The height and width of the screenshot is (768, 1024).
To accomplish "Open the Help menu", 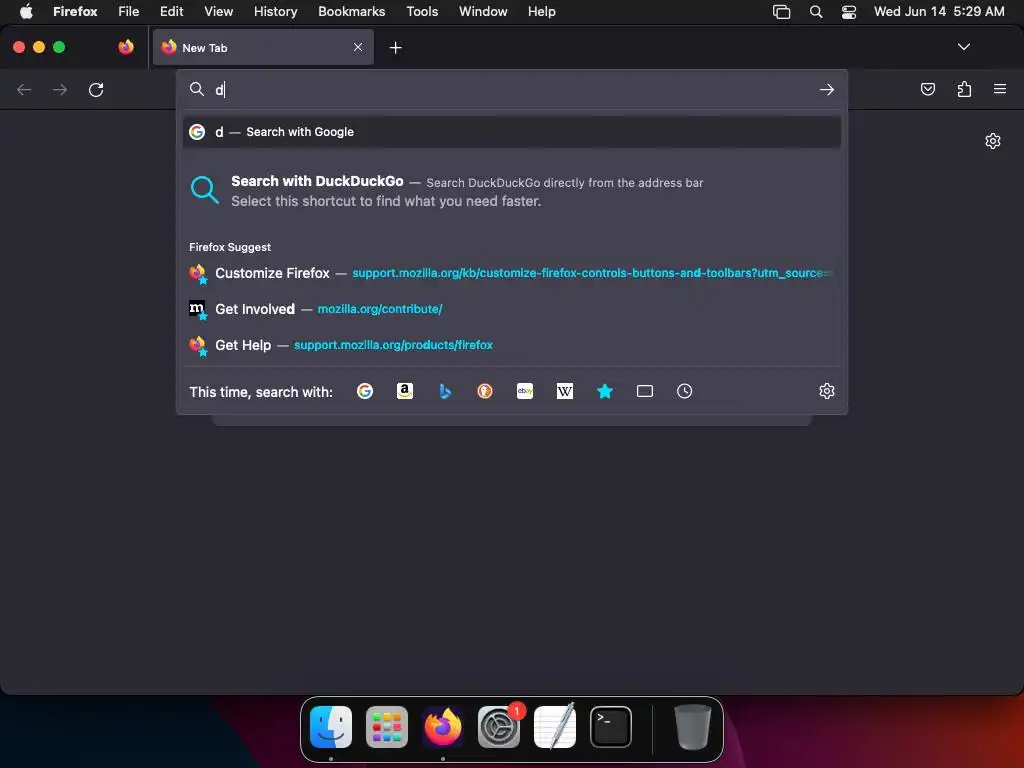I will coord(541,11).
